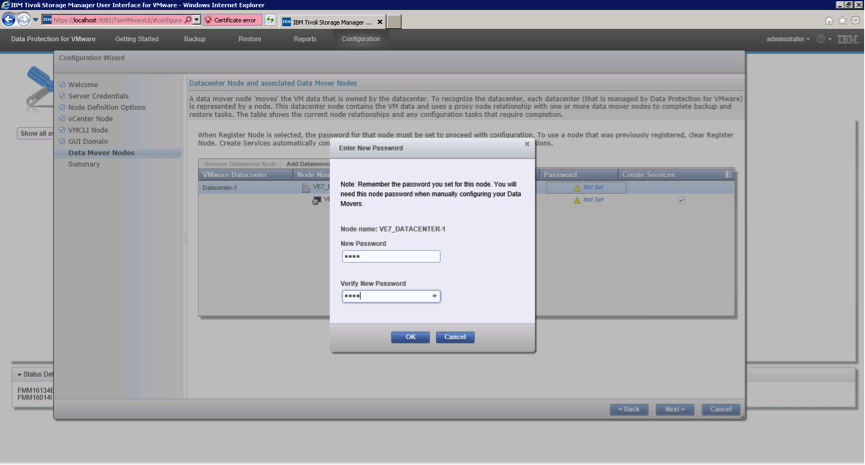Select the Node Definition Options step
The height and width of the screenshot is (465, 865).
(107, 108)
